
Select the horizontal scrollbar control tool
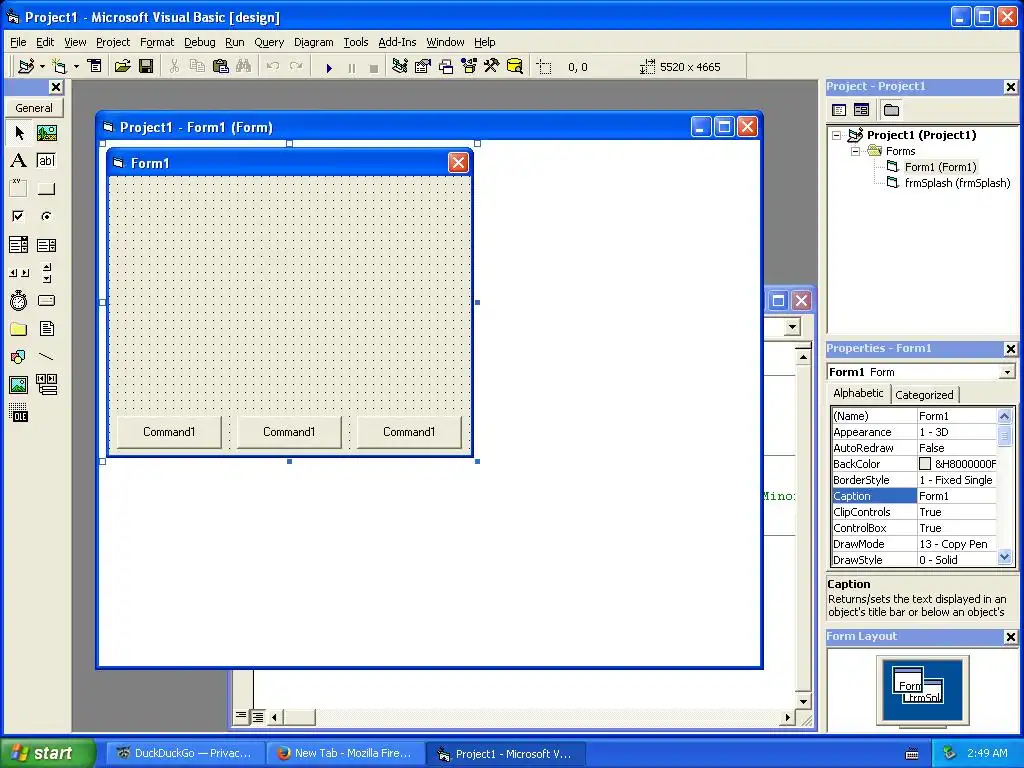click(19, 273)
